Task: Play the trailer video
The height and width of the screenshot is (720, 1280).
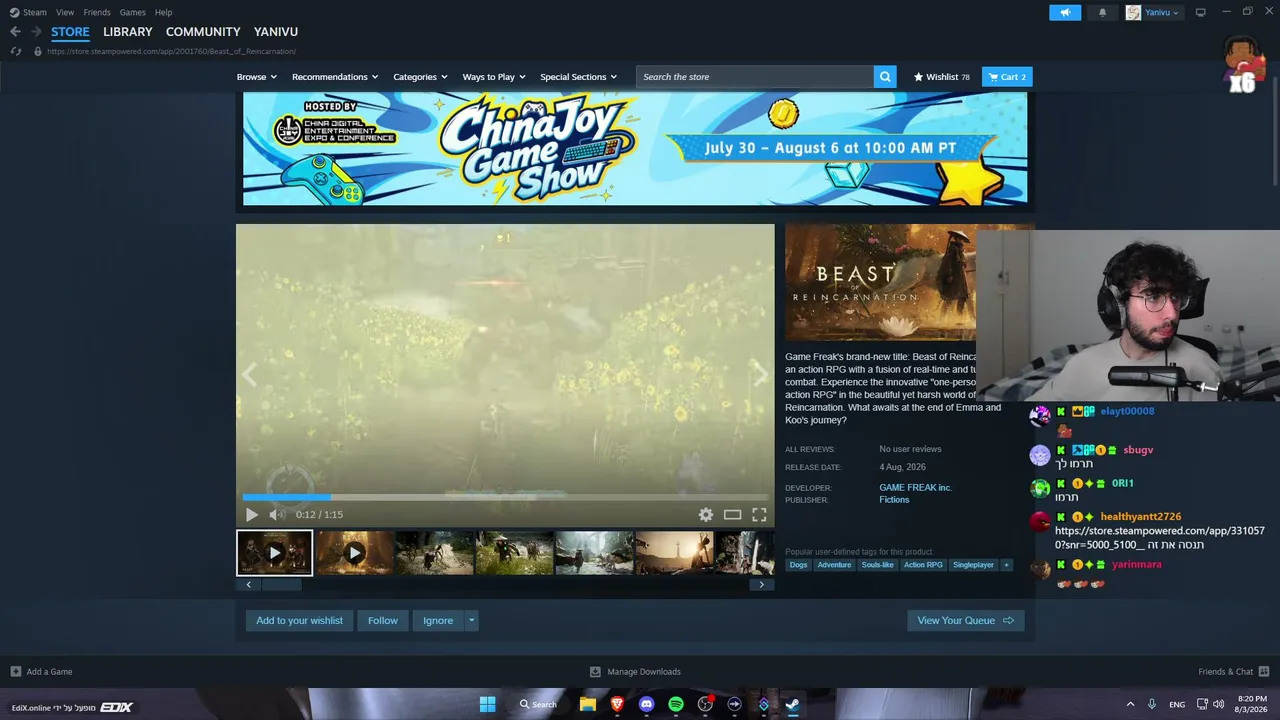Action: (x=251, y=515)
